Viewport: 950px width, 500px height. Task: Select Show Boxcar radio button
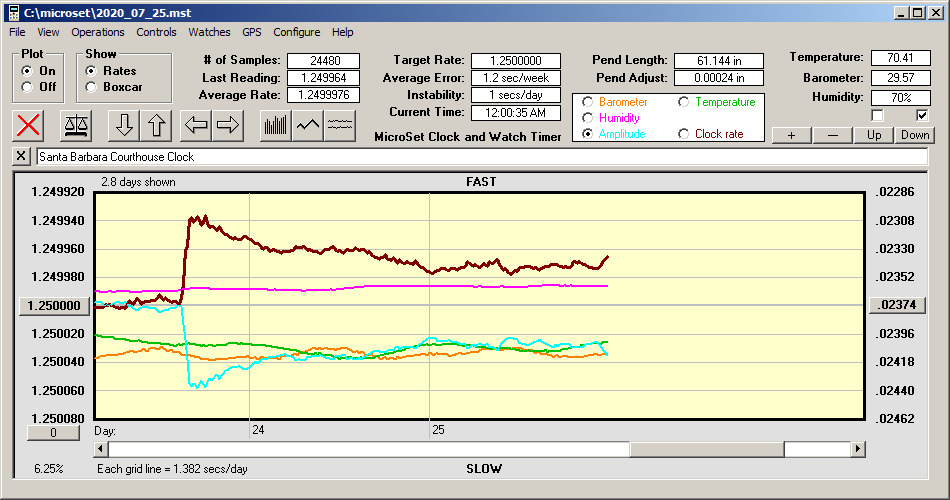click(x=91, y=87)
